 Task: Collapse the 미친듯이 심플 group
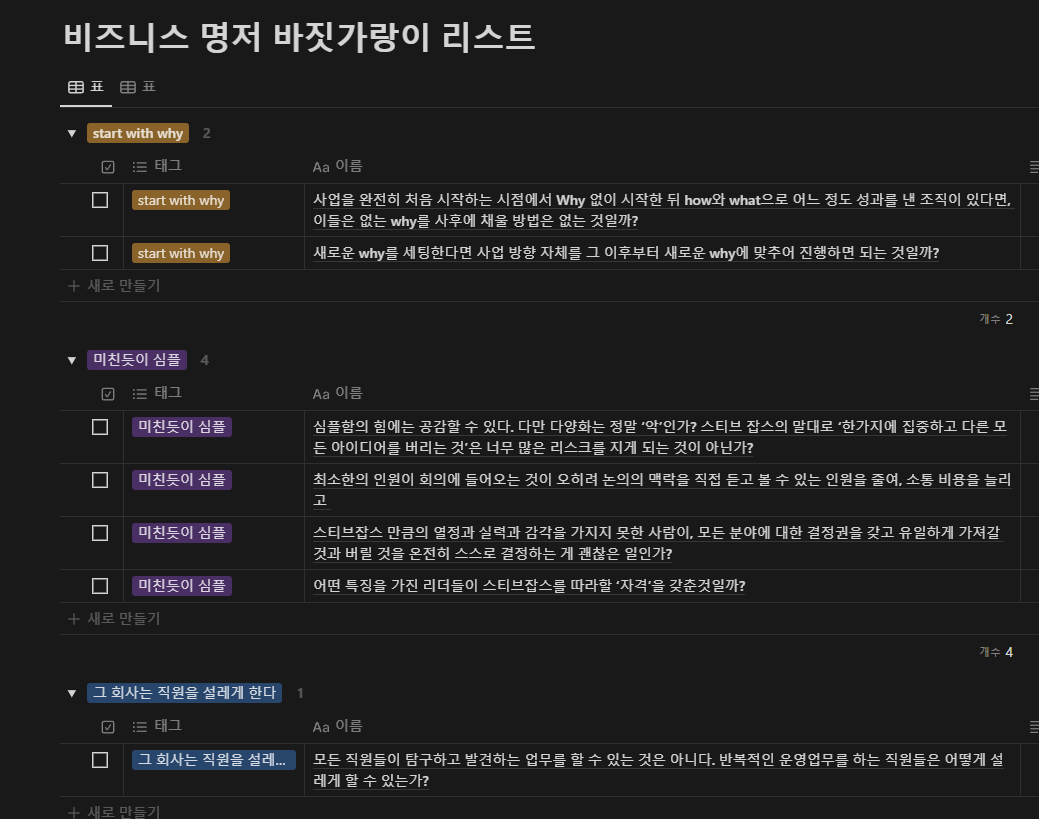(70, 359)
